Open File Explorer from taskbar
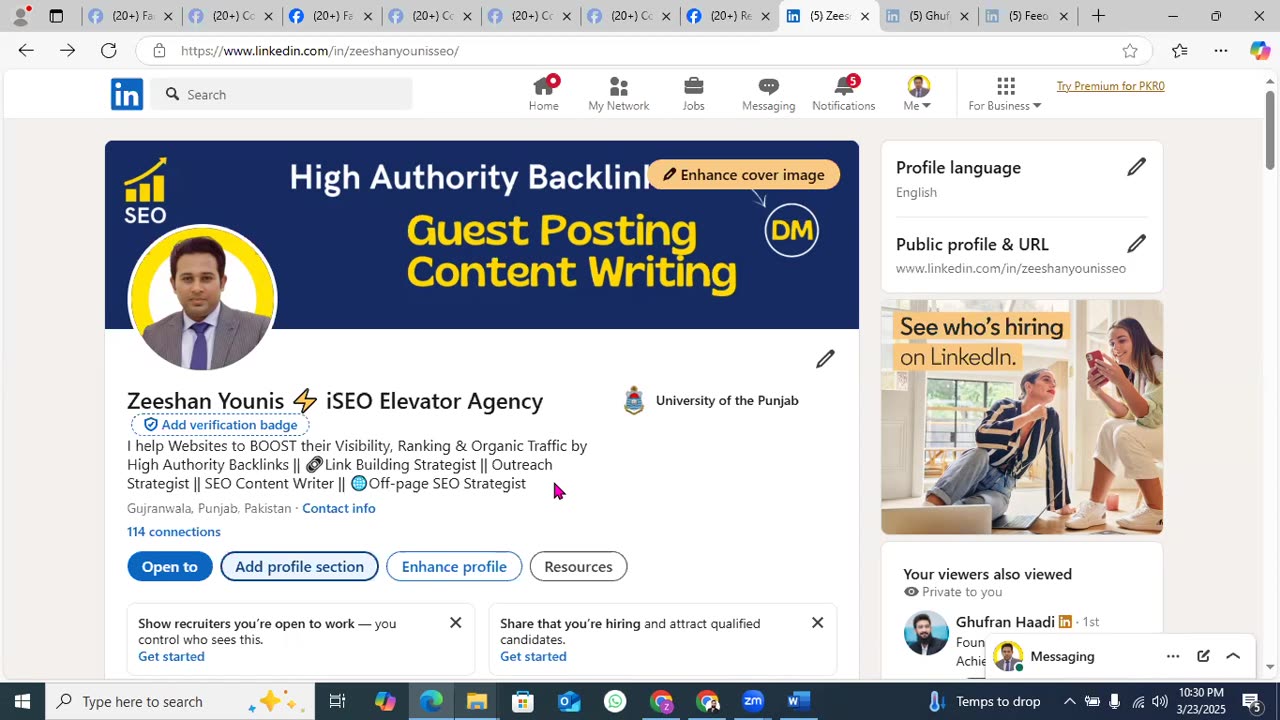Screen dimensions: 1280x720 click(x=477, y=701)
